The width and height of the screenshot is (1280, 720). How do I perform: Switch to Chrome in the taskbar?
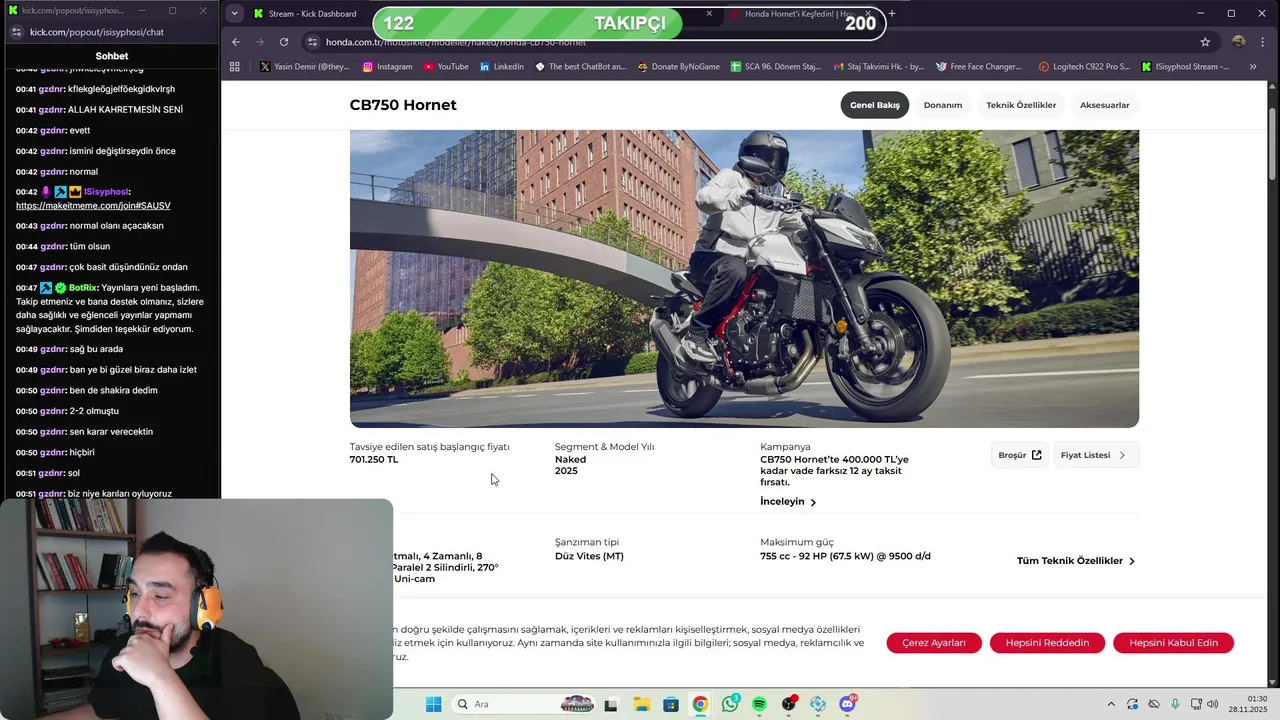pyautogui.click(x=700, y=704)
